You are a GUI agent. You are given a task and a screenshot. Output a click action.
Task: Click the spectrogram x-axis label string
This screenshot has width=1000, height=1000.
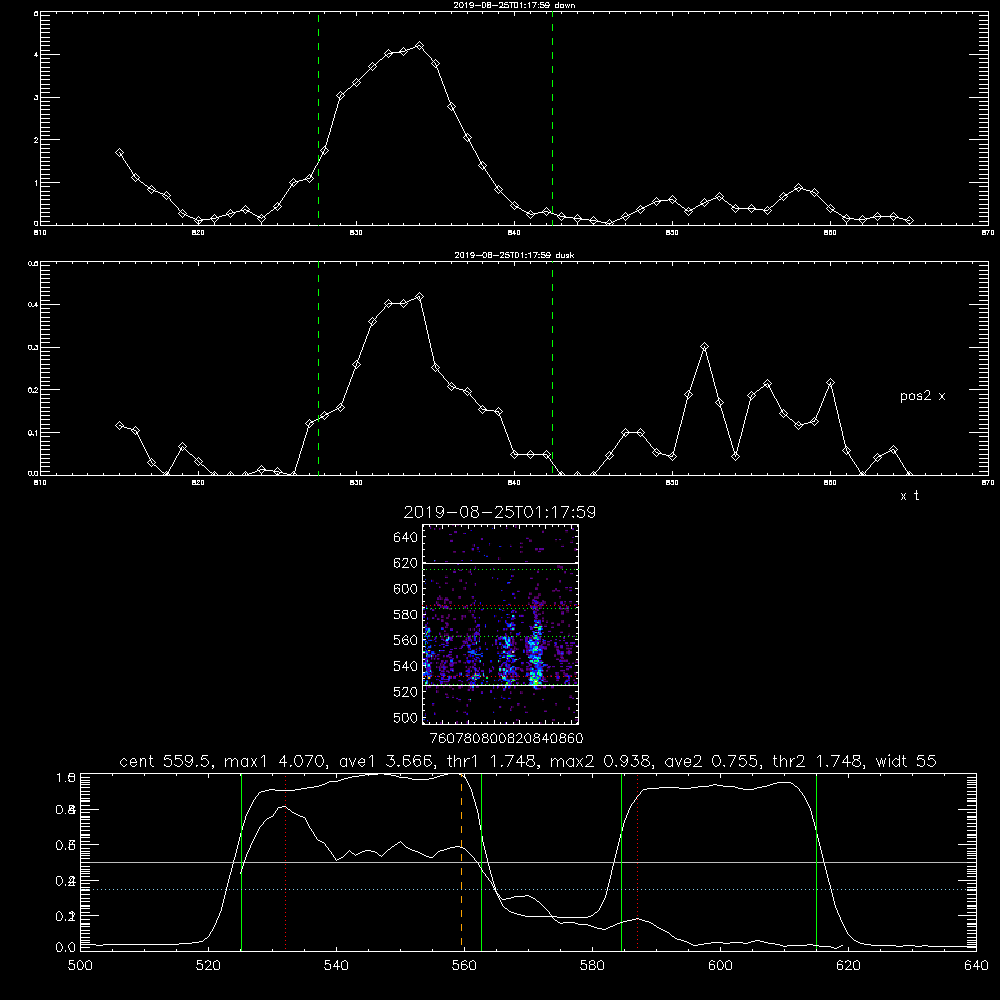click(506, 738)
